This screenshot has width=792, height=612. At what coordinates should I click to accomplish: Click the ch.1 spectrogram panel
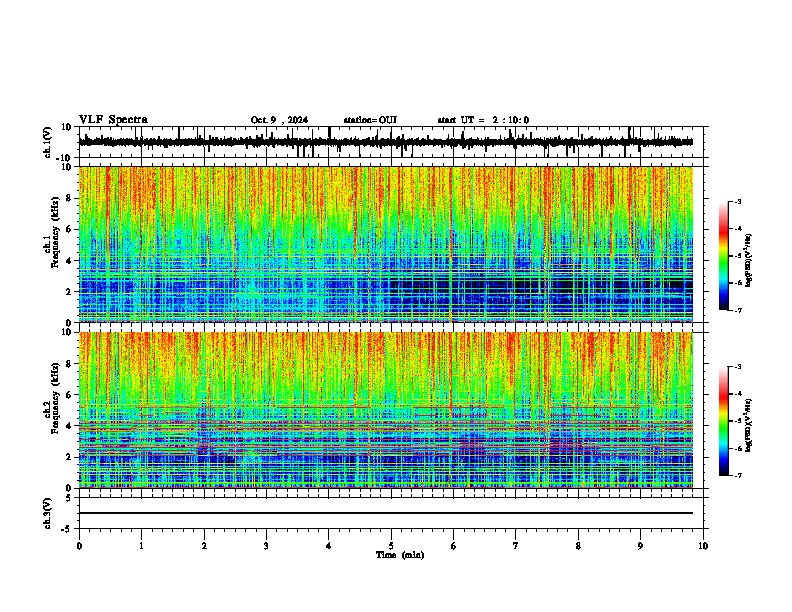pyautogui.click(x=386, y=244)
